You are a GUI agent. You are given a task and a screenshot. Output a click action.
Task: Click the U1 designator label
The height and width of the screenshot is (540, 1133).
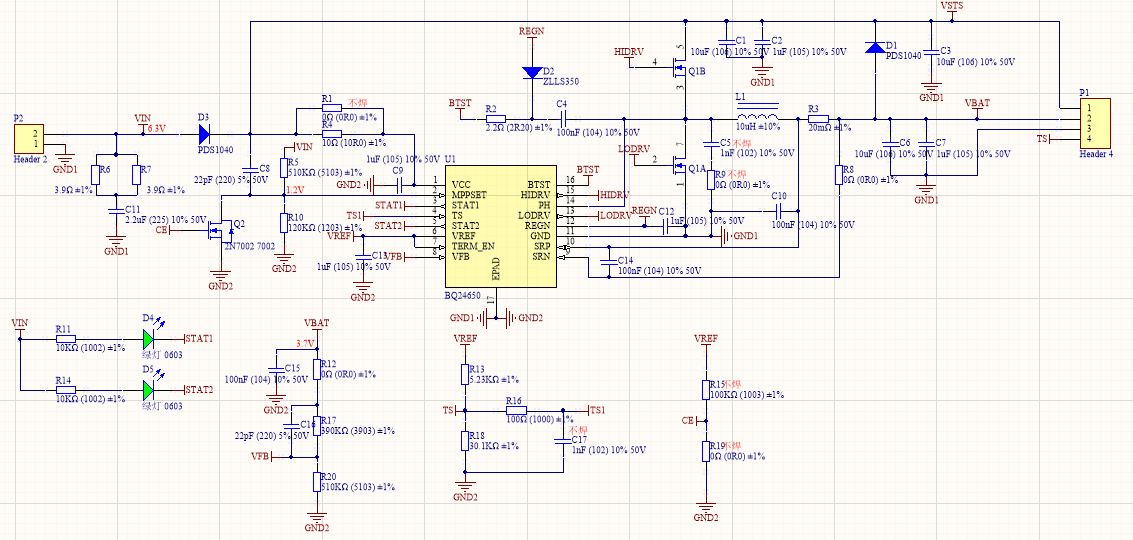pyautogui.click(x=451, y=158)
